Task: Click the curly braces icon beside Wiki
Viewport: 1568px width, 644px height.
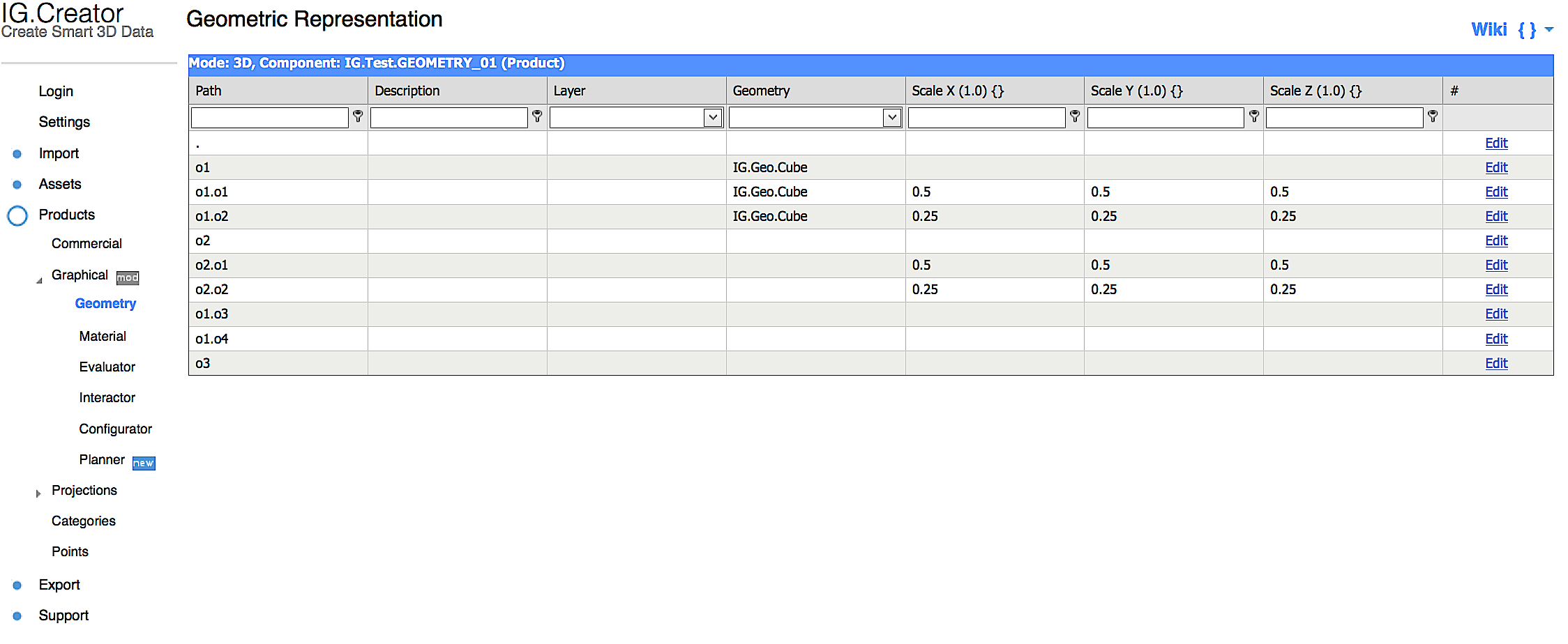Action: click(x=1526, y=30)
